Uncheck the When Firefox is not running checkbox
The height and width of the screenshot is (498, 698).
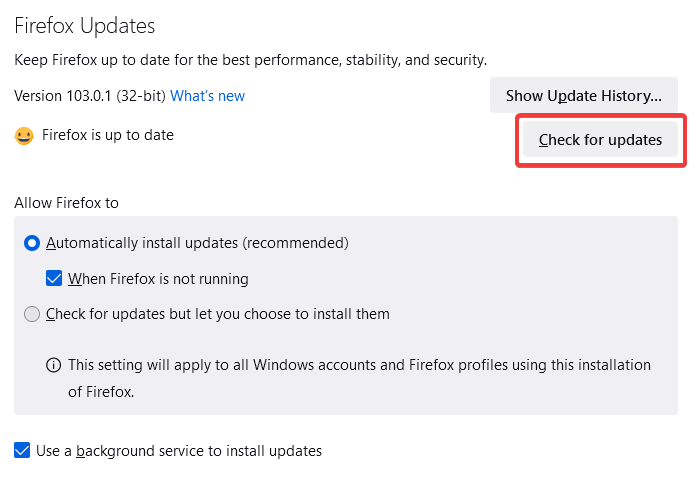[x=54, y=279]
